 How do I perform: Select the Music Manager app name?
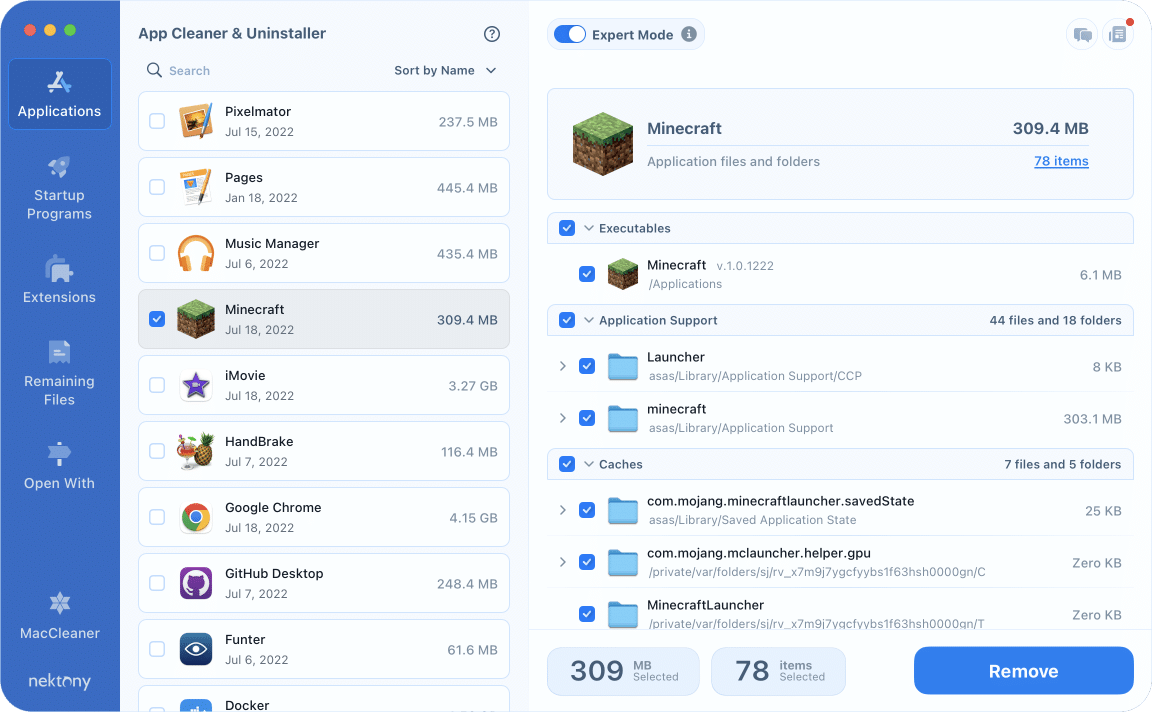pos(272,243)
